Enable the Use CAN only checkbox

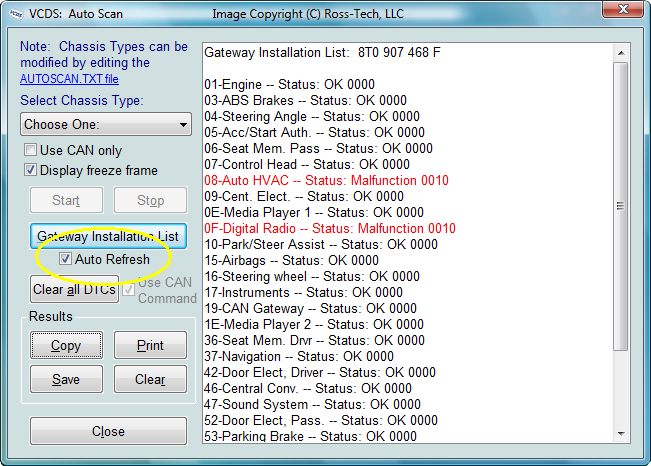tap(31, 150)
